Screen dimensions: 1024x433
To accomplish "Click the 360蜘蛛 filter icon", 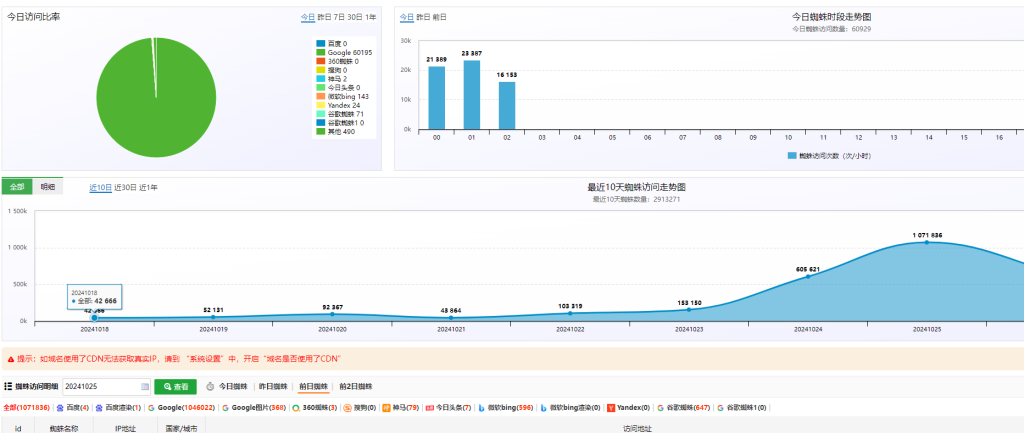I will [x=297, y=408].
